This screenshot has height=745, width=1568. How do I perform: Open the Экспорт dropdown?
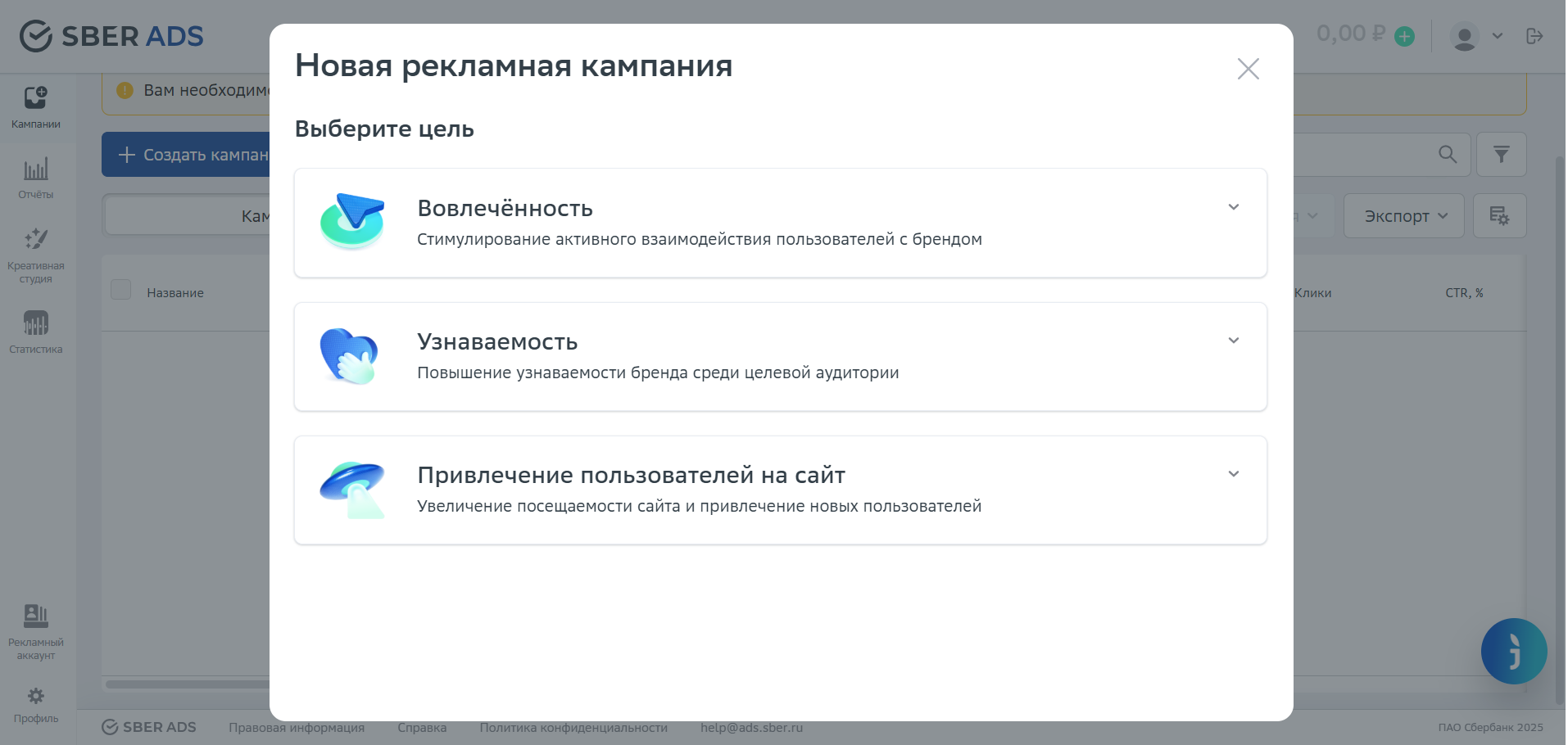(1403, 215)
